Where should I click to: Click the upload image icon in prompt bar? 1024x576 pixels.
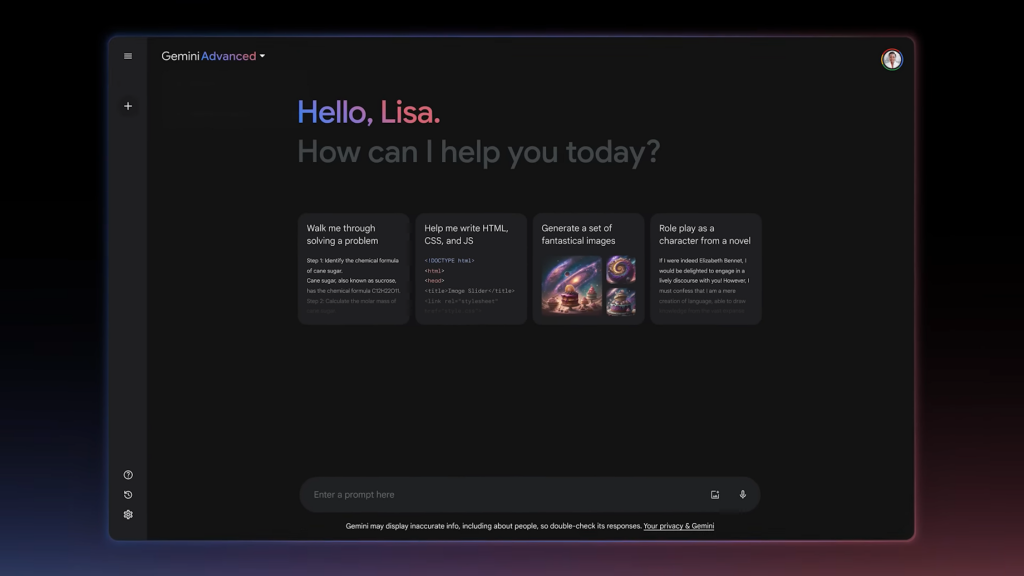715,495
